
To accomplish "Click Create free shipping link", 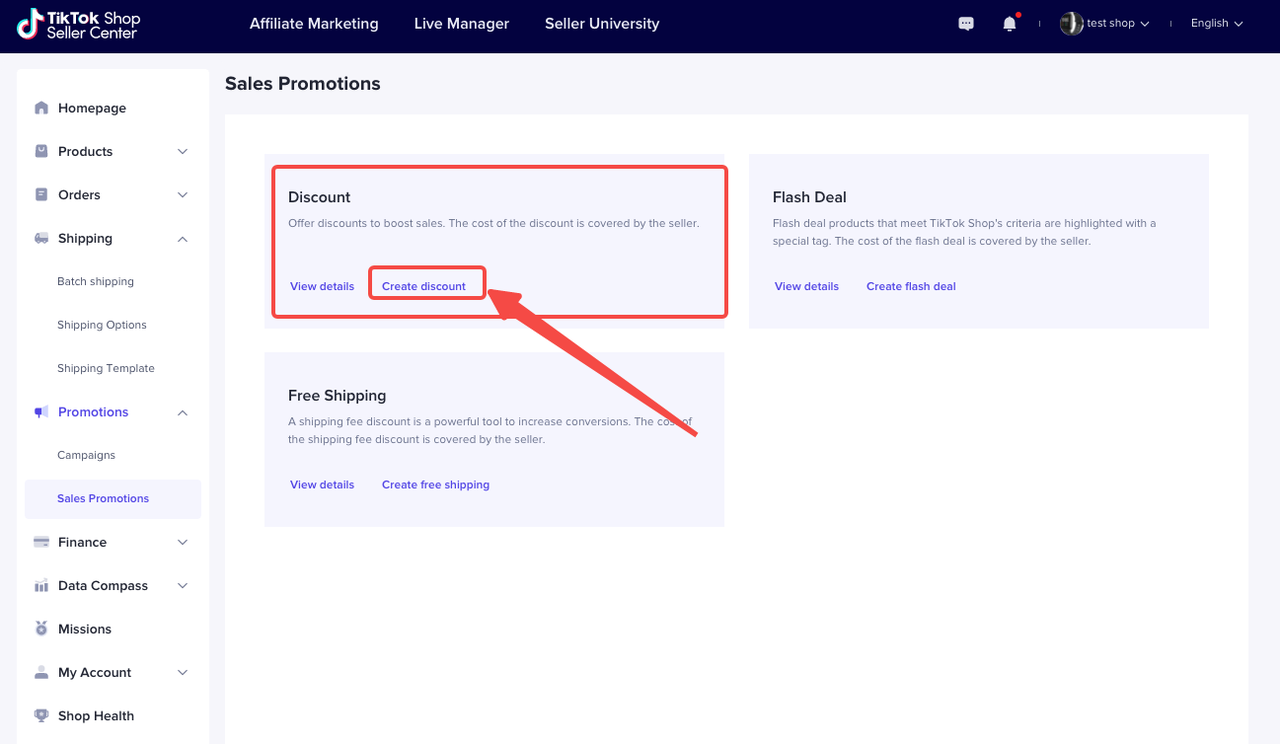I will tap(436, 485).
